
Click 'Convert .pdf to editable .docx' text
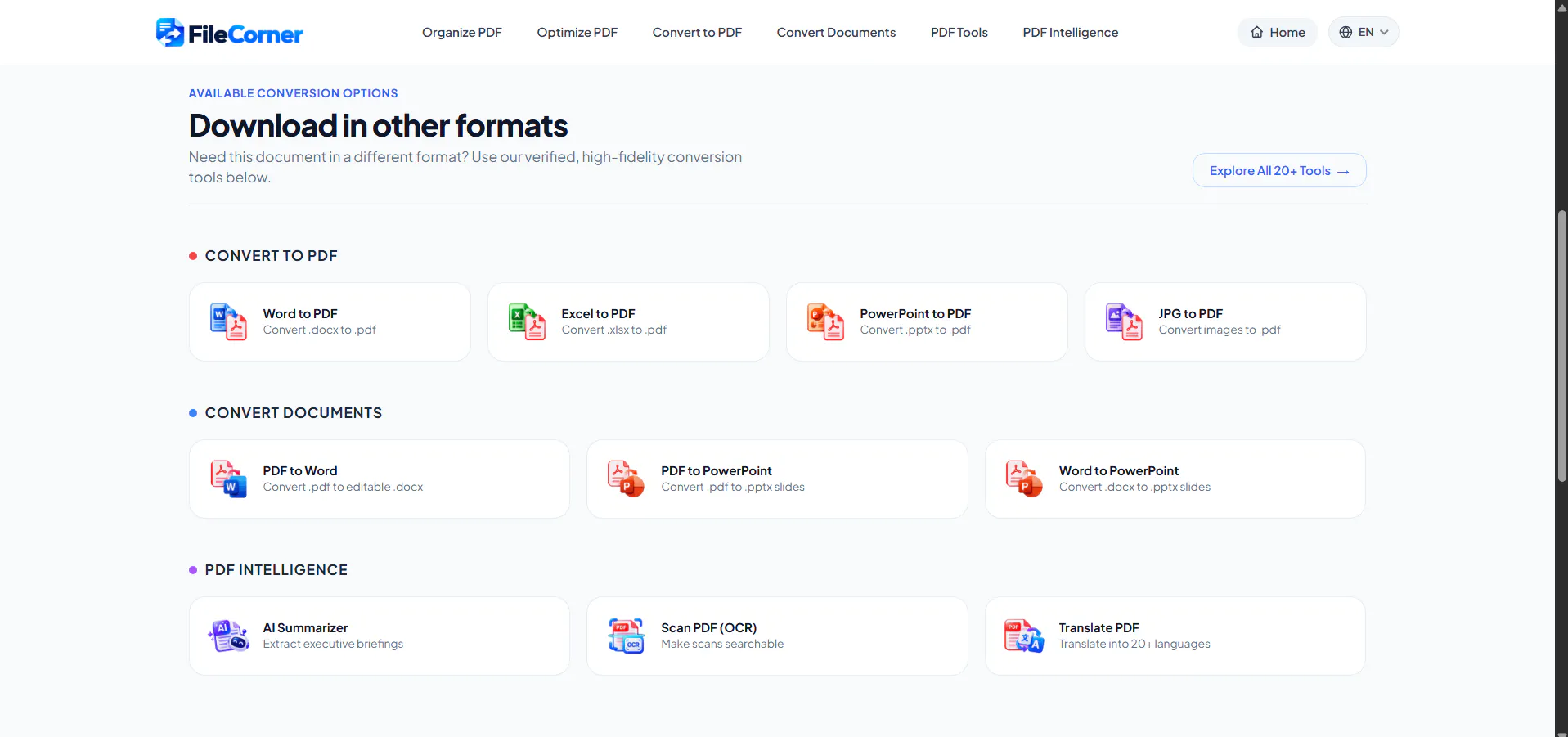[343, 487]
